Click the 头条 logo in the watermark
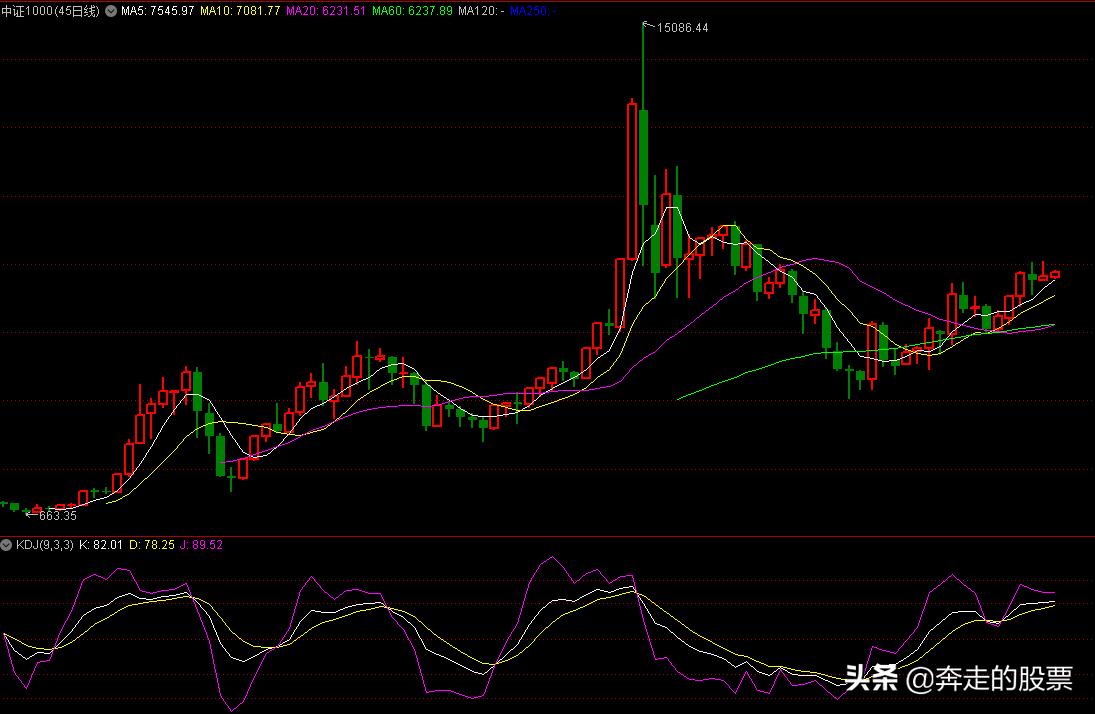Screen dimensions: 1095x714 click(x=871, y=679)
